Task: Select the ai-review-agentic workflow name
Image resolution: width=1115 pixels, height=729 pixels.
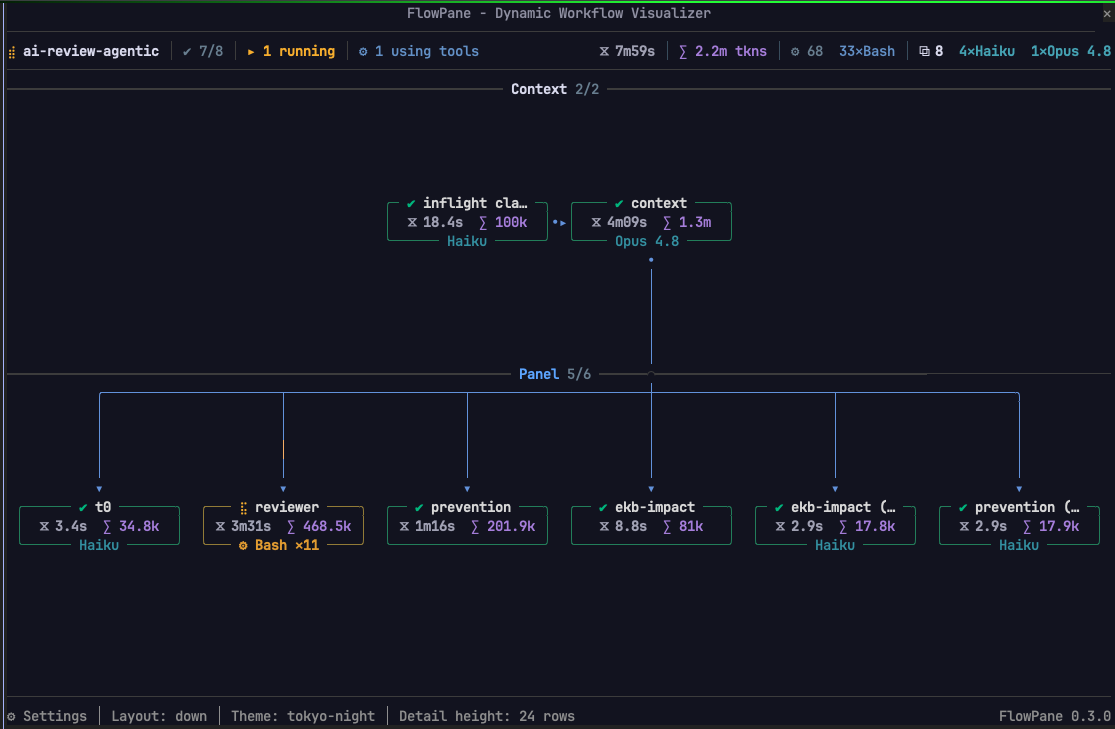Action: coord(91,51)
